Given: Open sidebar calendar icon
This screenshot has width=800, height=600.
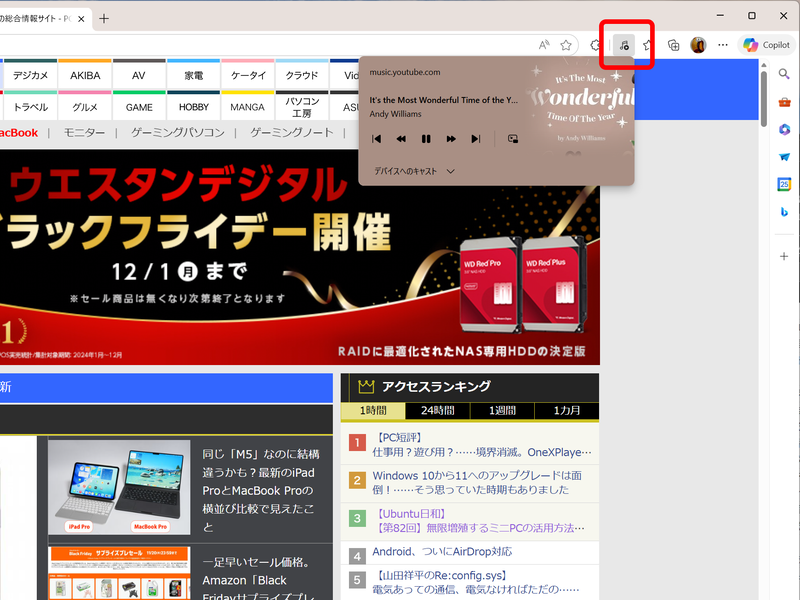Looking at the screenshot, I should tap(784, 184).
